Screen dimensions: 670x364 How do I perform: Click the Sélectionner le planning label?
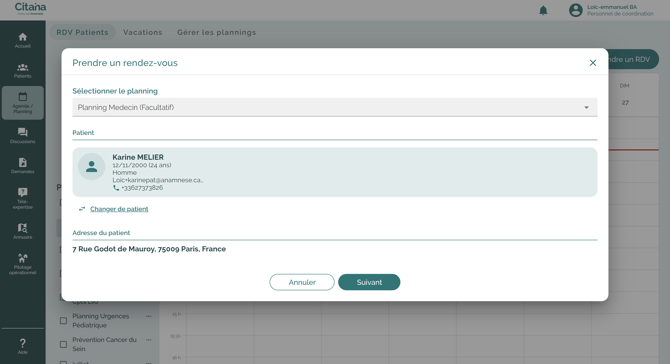(115, 91)
